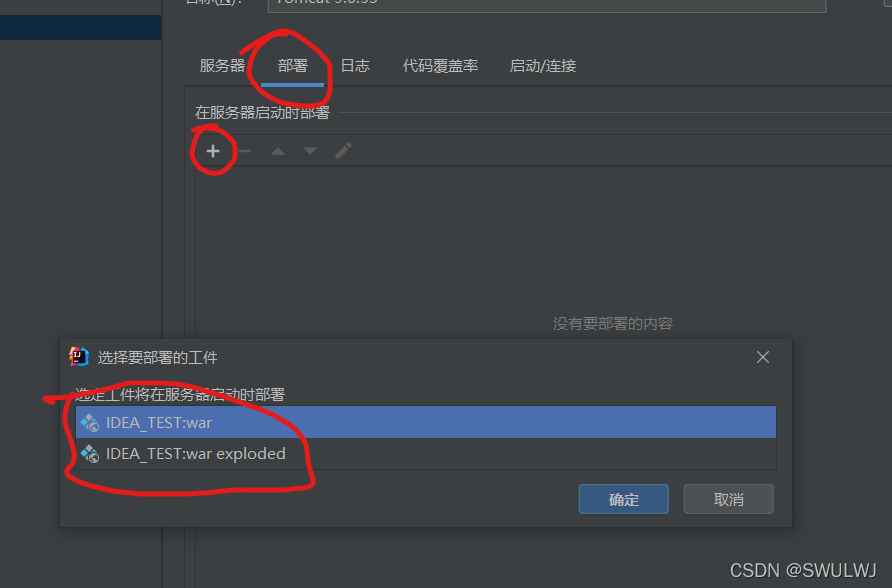Image resolution: width=892 pixels, height=588 pixels.
Task: Click the plus icon to add an artifact
Action: tap(213, 151)
